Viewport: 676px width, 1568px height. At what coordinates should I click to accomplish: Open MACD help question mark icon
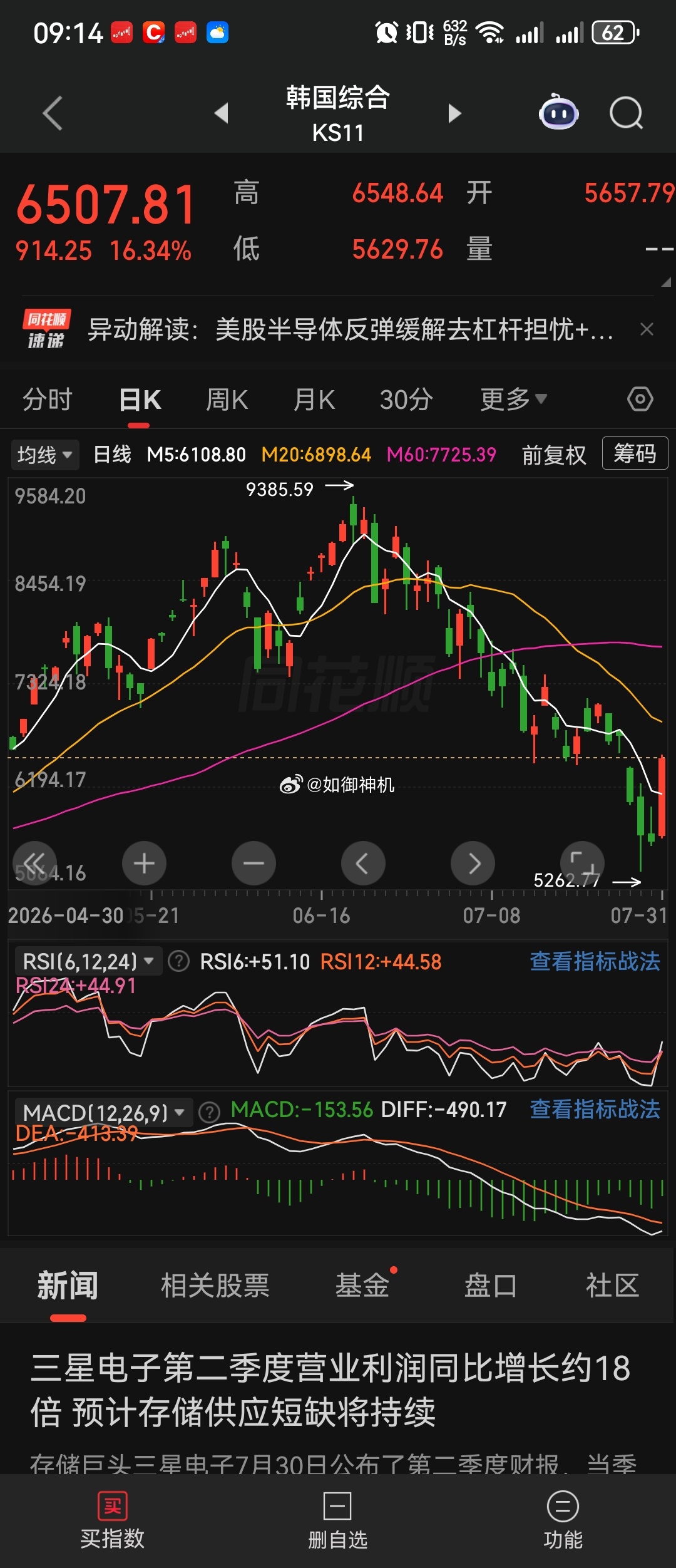(x=209, y=1112)
